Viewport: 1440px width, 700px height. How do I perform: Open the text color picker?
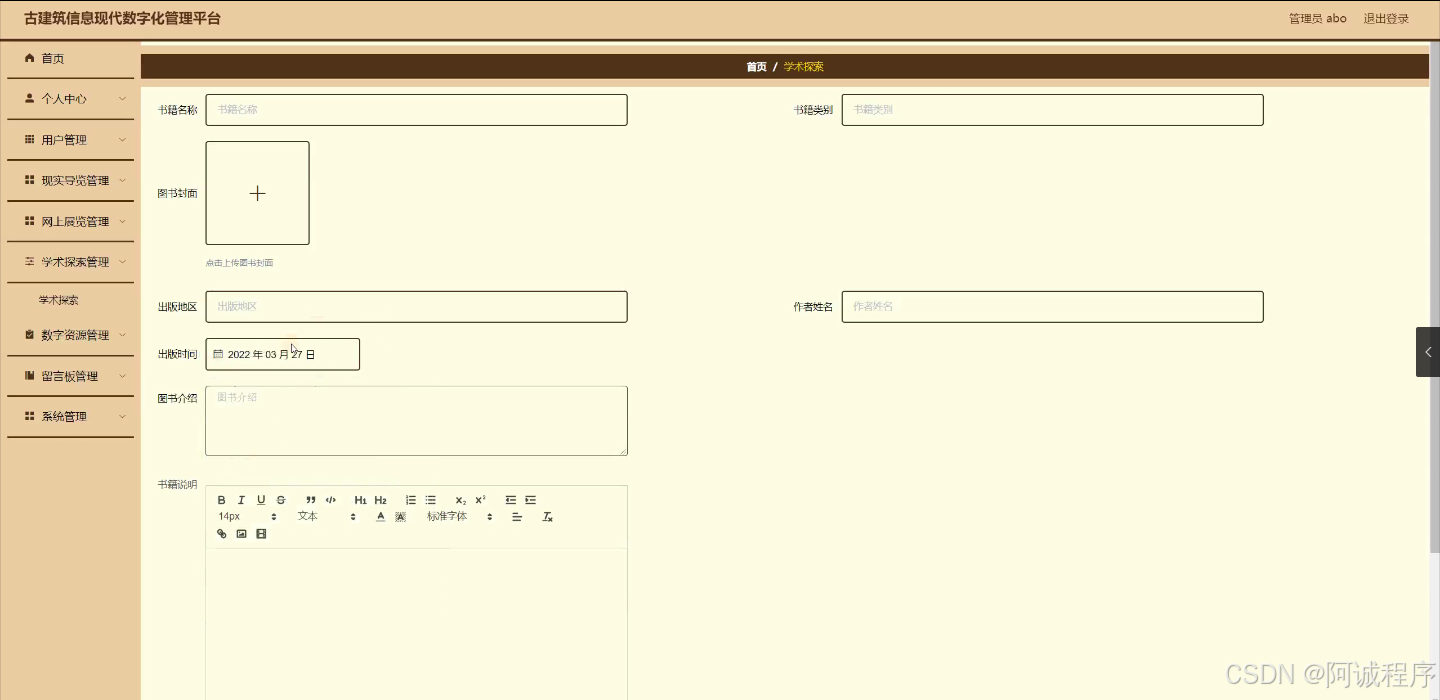coord(381,517)
